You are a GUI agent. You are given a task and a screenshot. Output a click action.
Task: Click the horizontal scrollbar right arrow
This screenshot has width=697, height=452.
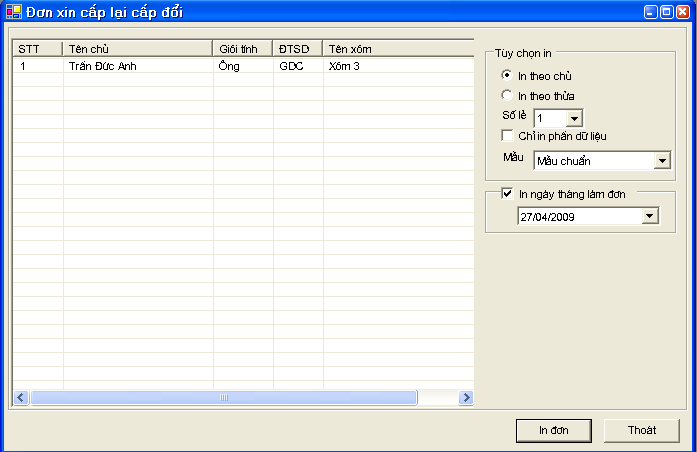pos(465,398)
